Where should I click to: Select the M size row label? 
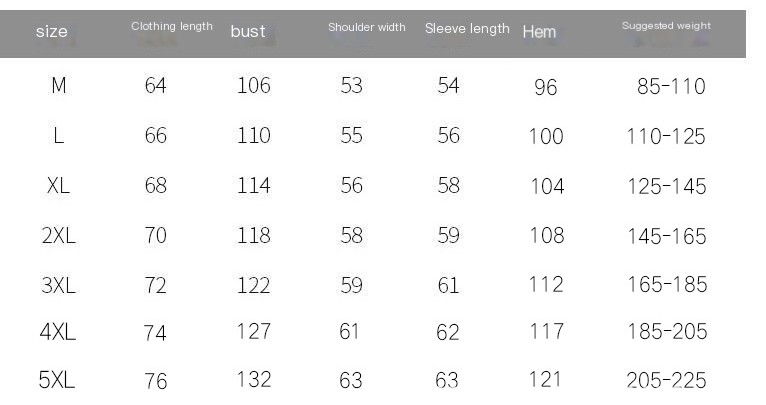[x=59, y=86]
